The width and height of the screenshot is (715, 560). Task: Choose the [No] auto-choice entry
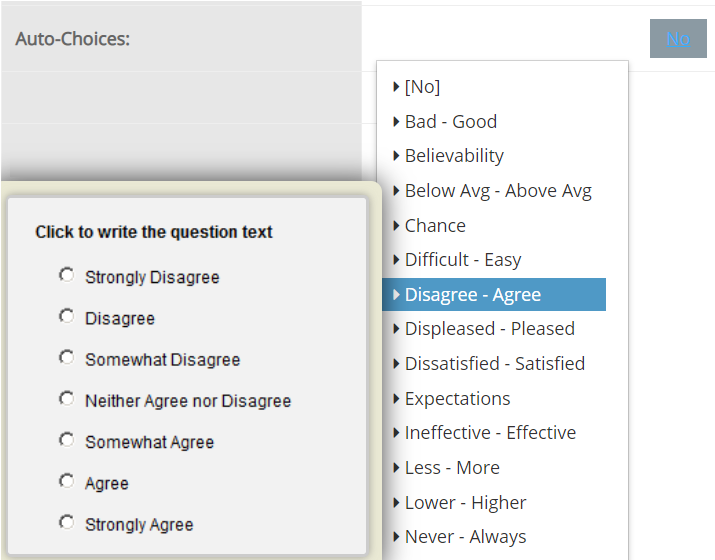[x=422, y=87]
